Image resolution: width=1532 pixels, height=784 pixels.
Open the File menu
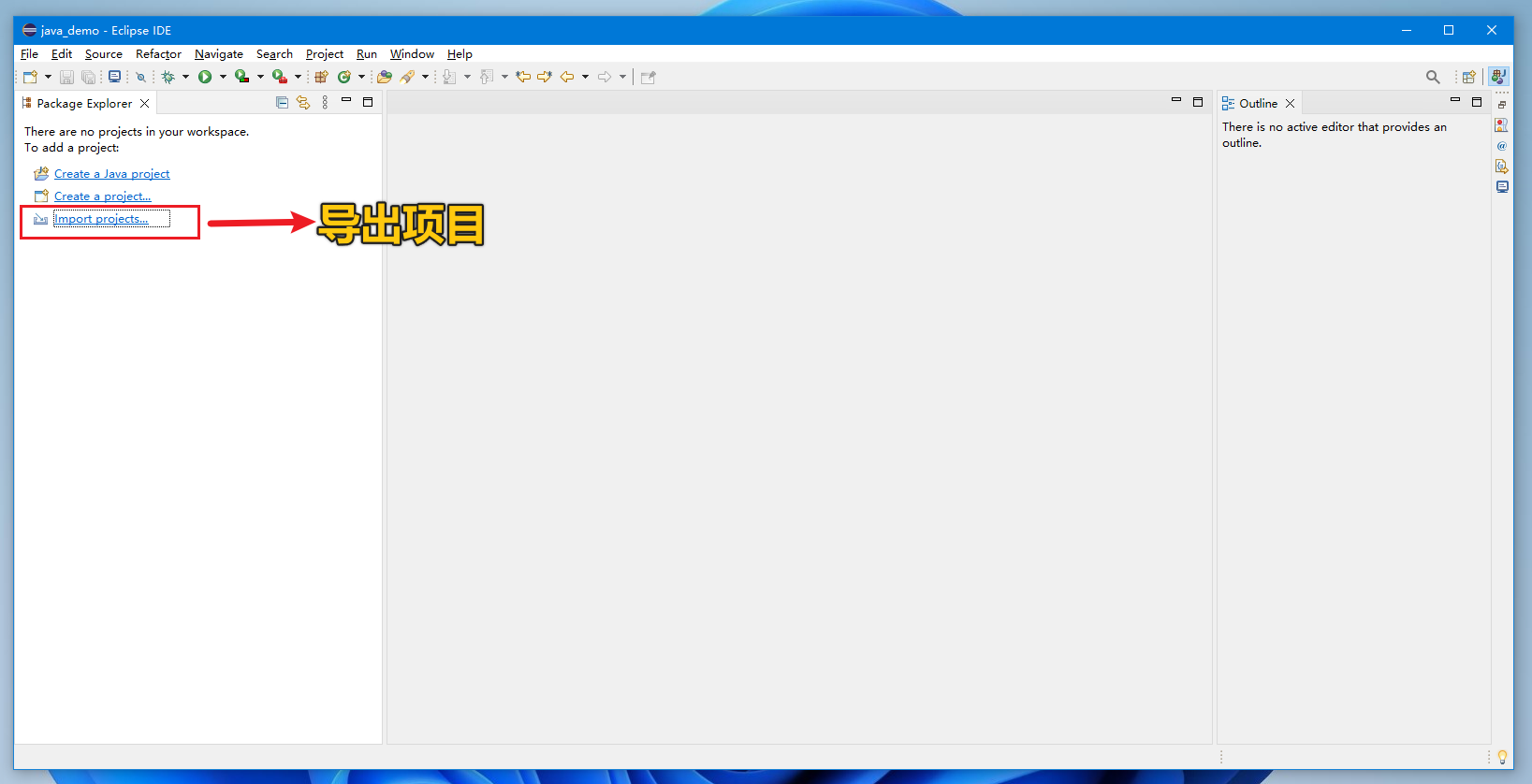pyautogui.click(x=29, y=54)
